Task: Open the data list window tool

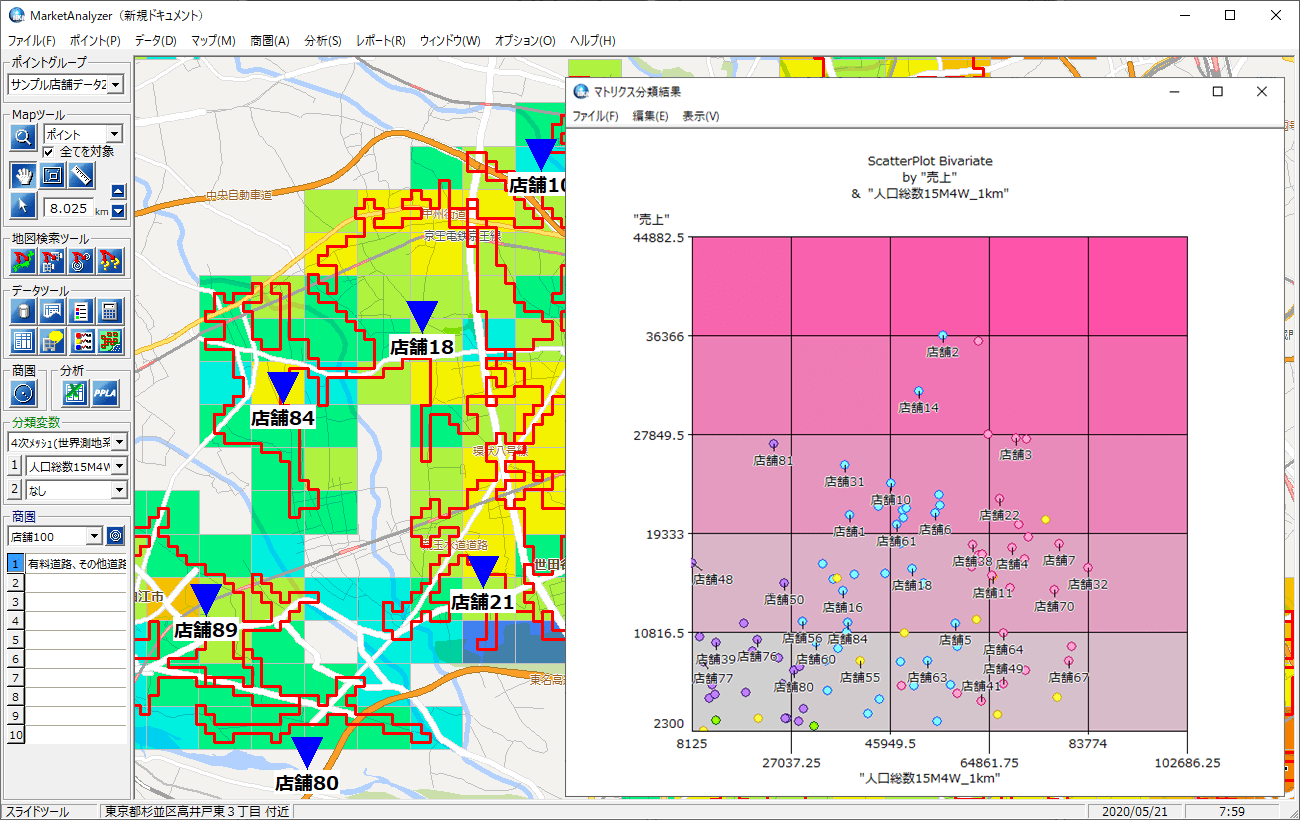Action: (x=52, y=311)
